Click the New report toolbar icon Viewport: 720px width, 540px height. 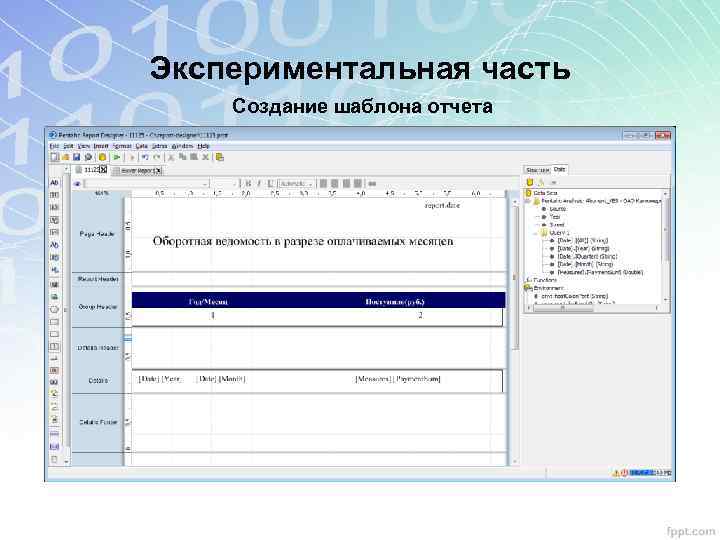pyautogui.click(x=55, y=157)
